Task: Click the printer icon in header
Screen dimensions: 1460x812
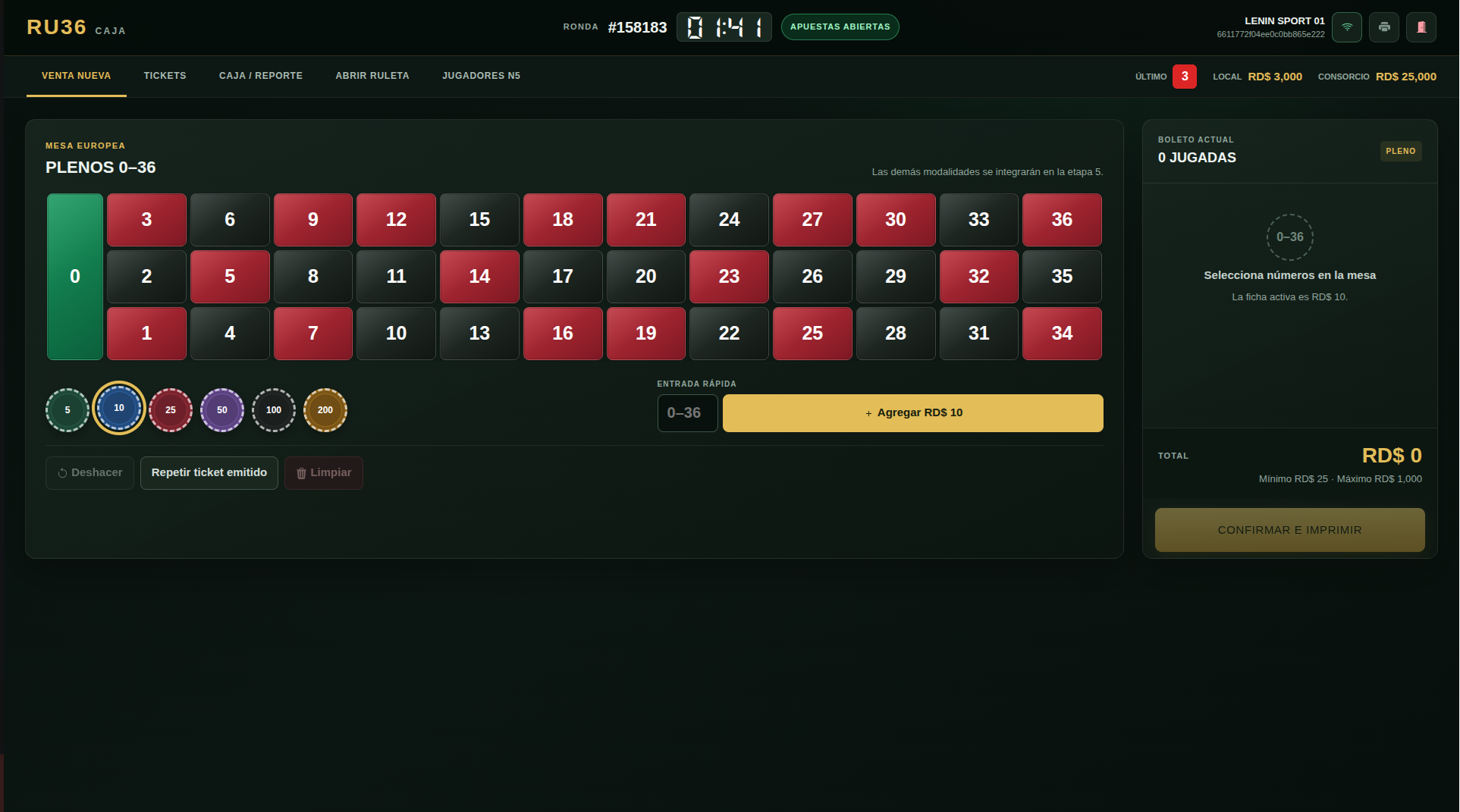Action: [x=1383, y=27]
